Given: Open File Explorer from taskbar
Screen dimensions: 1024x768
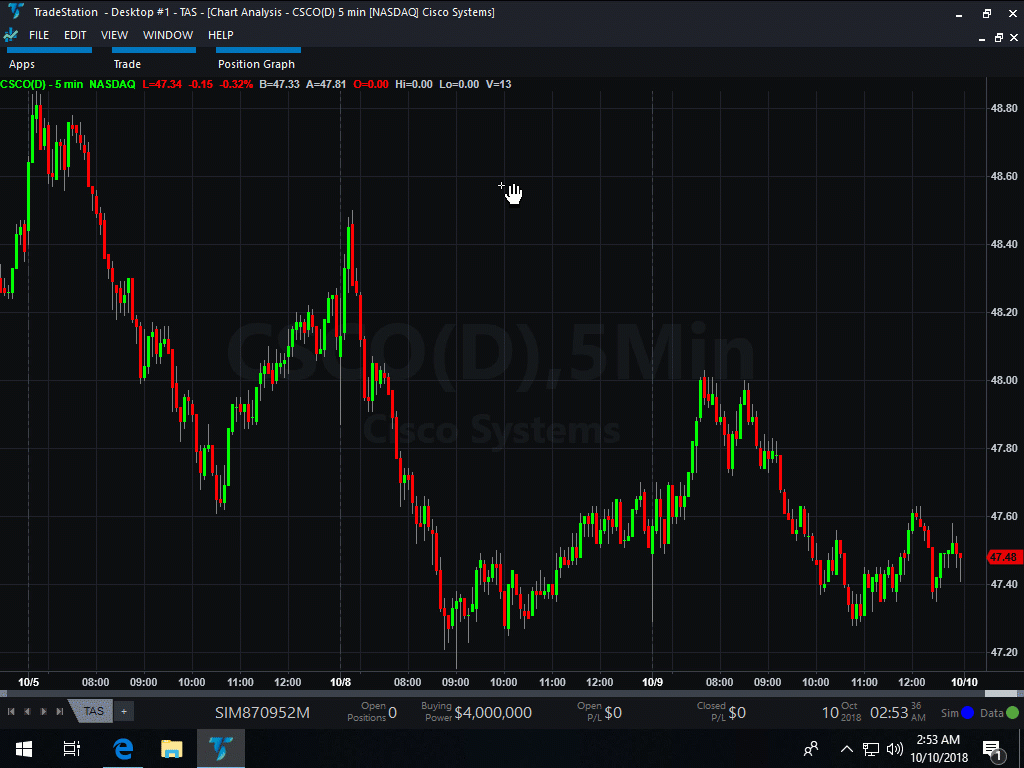Looking at the screenshot, I should point(171,748).
